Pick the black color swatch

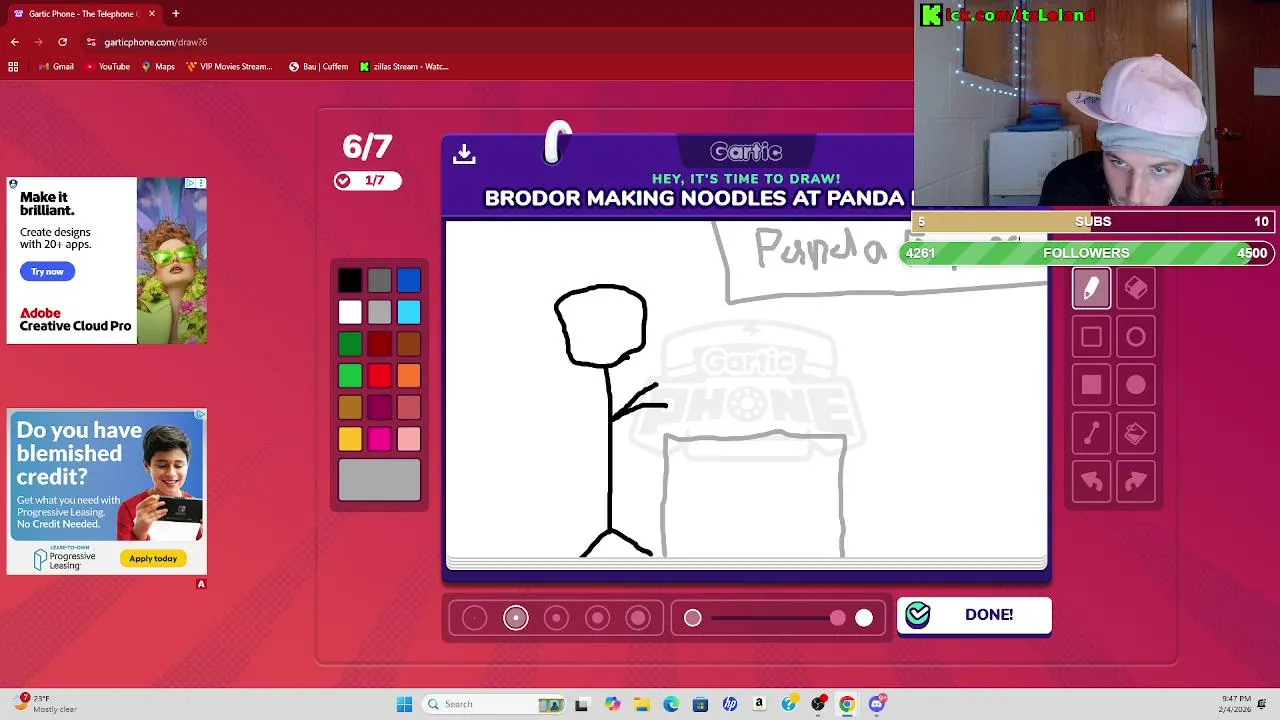pos(350,281)
